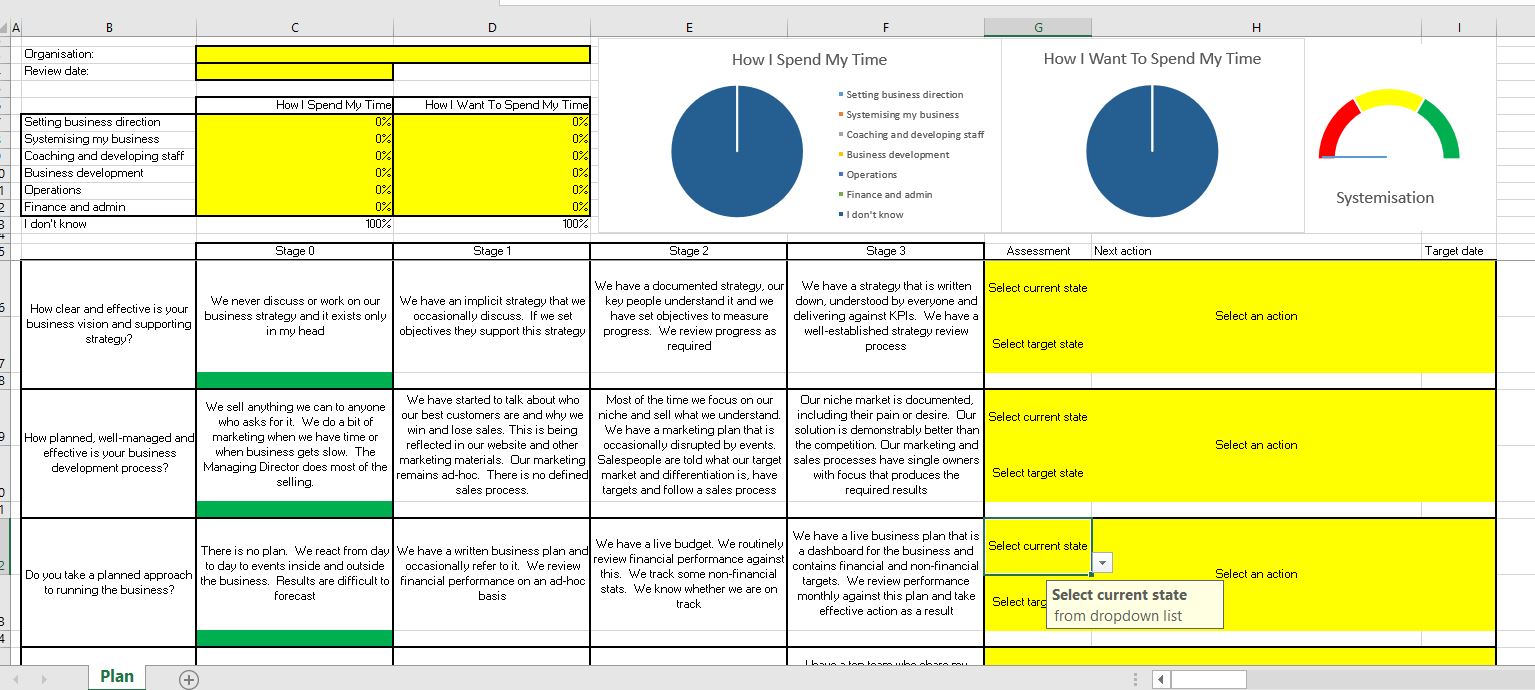The height and width of the screenshot is (690, 1535).
Task: Select the 'How I Spend My Time' table header cell
Action: pyautogui.click(x=295, y=105)
